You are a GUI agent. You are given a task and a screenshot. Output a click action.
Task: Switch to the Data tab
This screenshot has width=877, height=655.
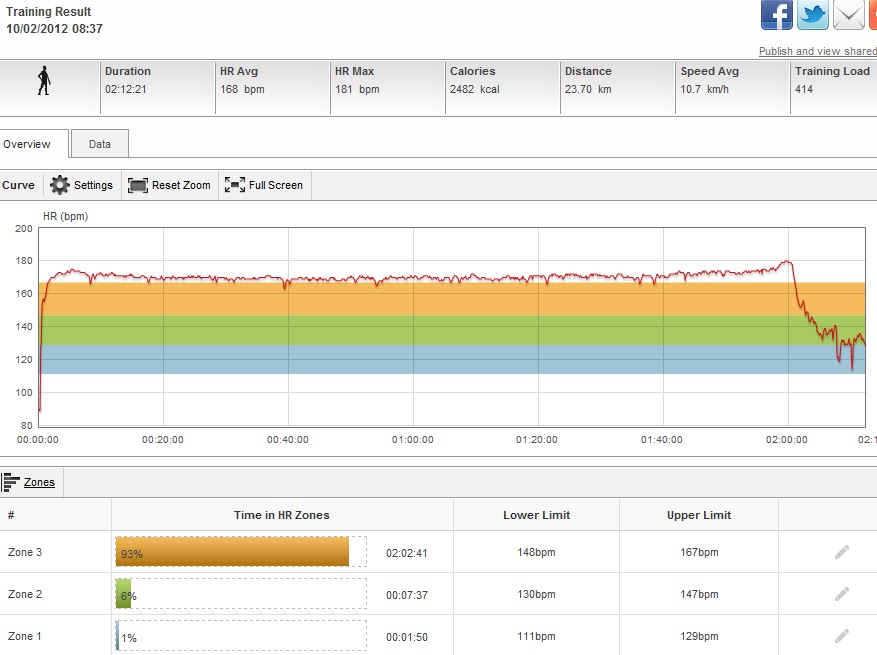(100, 144)
